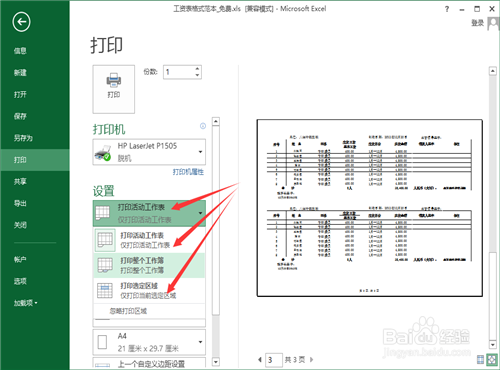Click the A4 page icon

103,342
